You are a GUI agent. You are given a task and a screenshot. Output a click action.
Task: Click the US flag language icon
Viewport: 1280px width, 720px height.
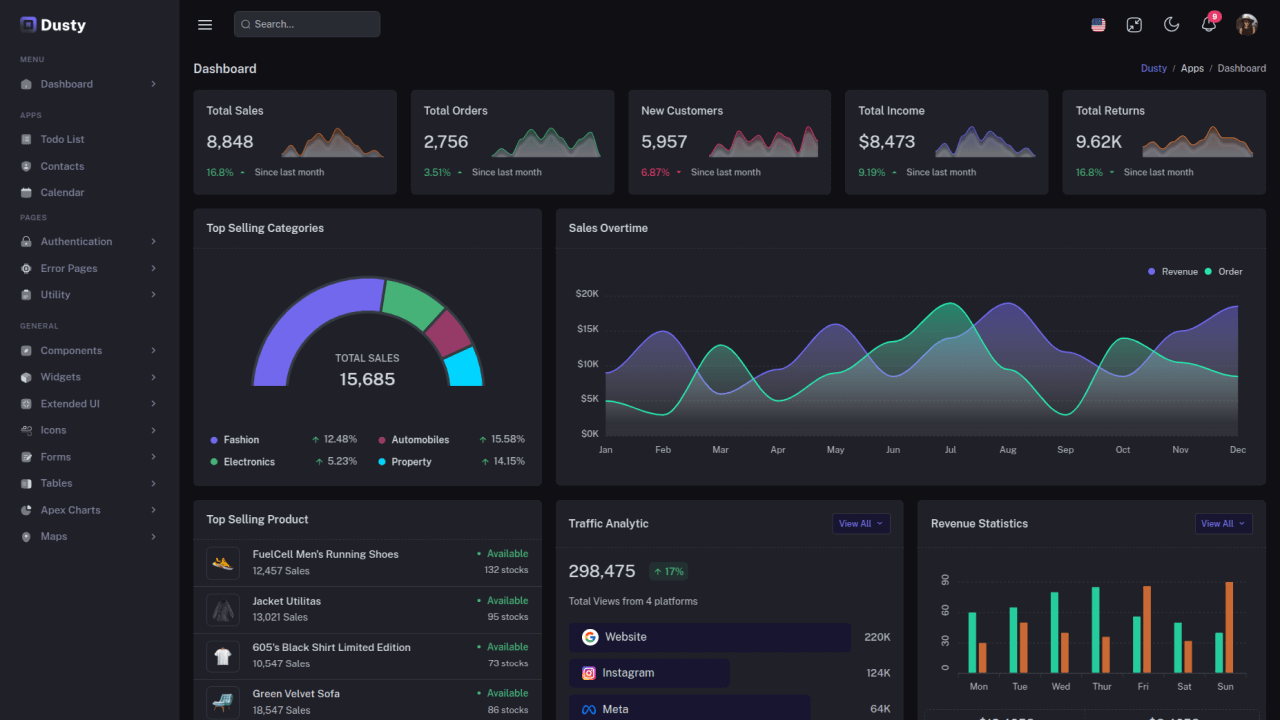point(1097,24)
